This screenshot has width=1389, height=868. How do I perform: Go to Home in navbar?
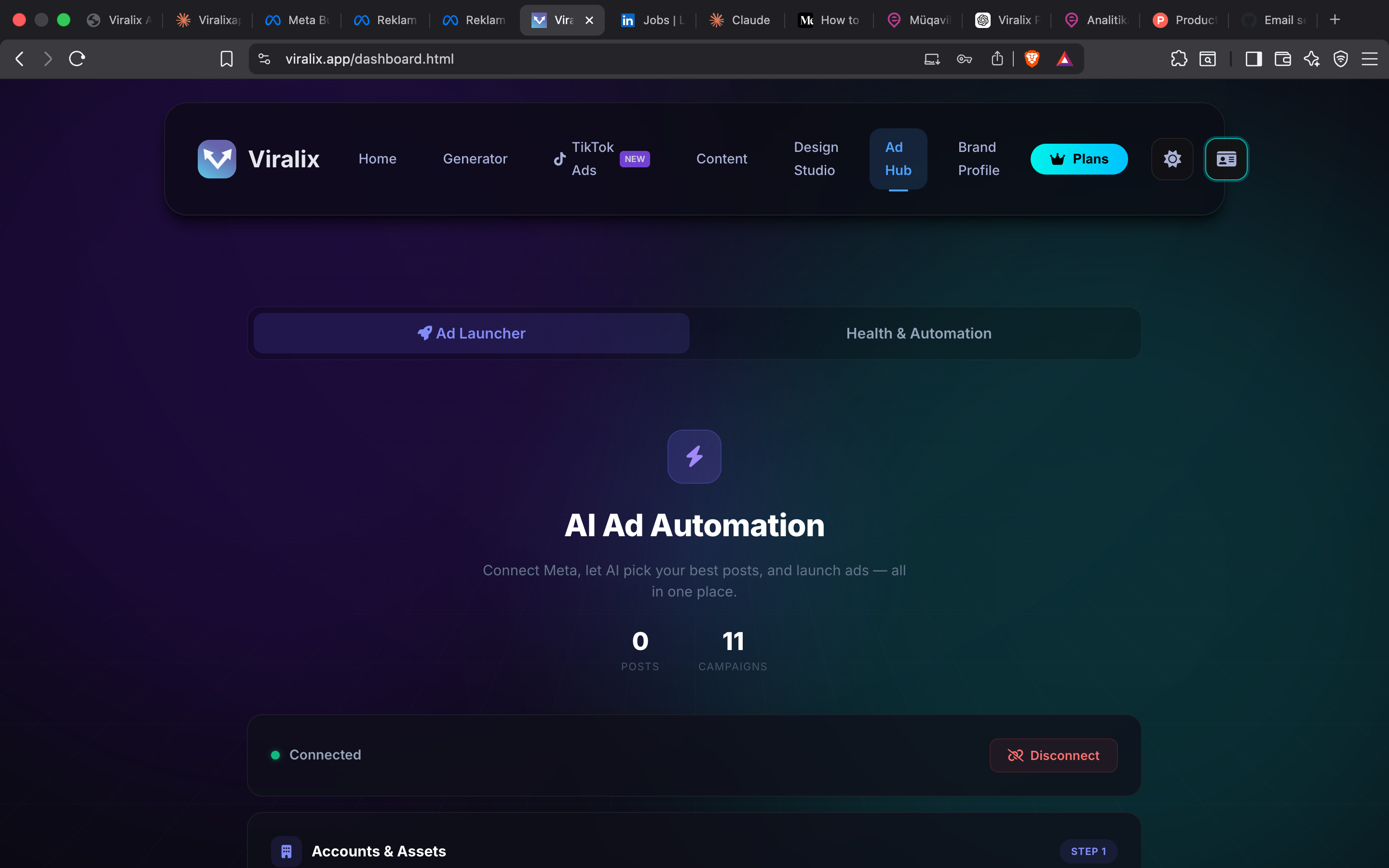click(378, 159)
